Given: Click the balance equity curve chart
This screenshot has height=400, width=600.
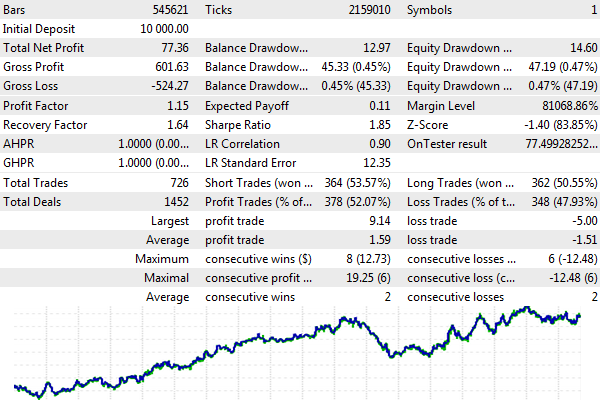Looking at the screenshot, I should (x=297, y=353).
